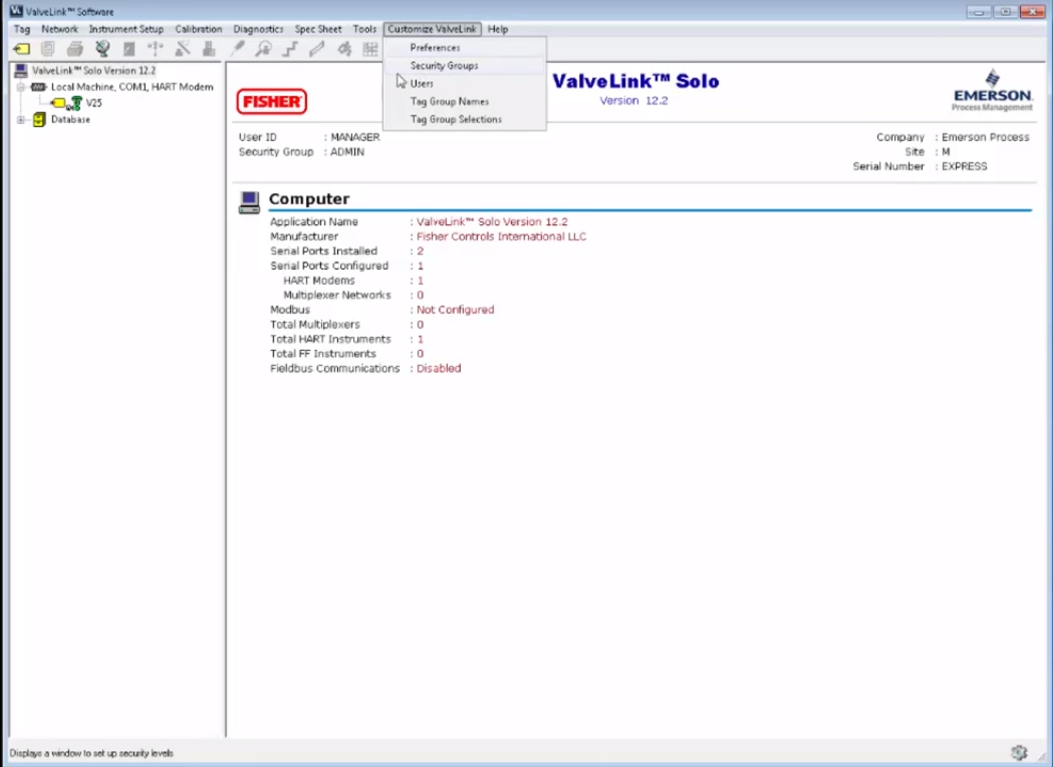Click the gear icon in the status bar
The image size is (1053, 767).
(x=1019, y=751)
